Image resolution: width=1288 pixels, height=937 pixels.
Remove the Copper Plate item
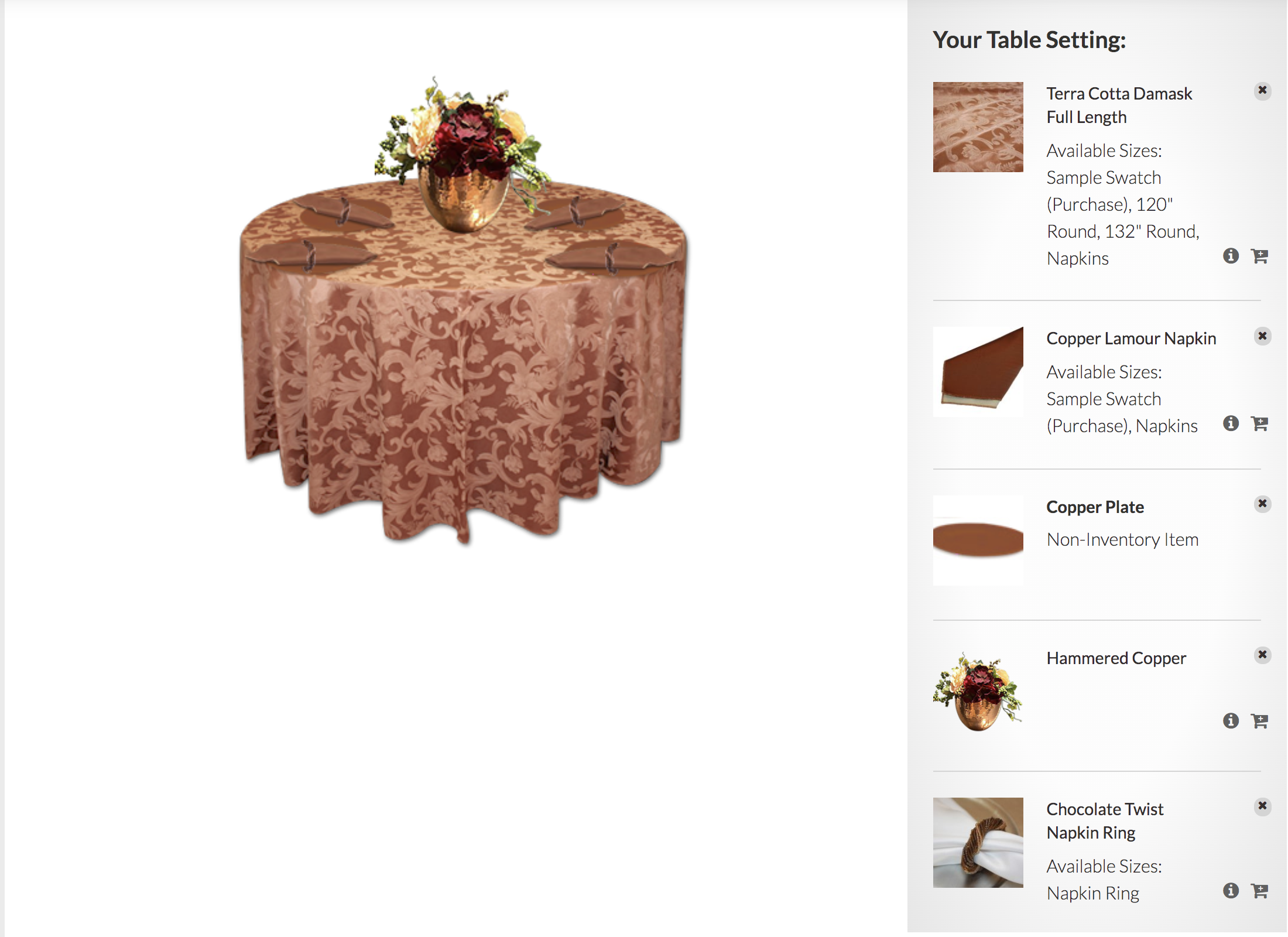pyautogui.click(x=1262, y=504)
